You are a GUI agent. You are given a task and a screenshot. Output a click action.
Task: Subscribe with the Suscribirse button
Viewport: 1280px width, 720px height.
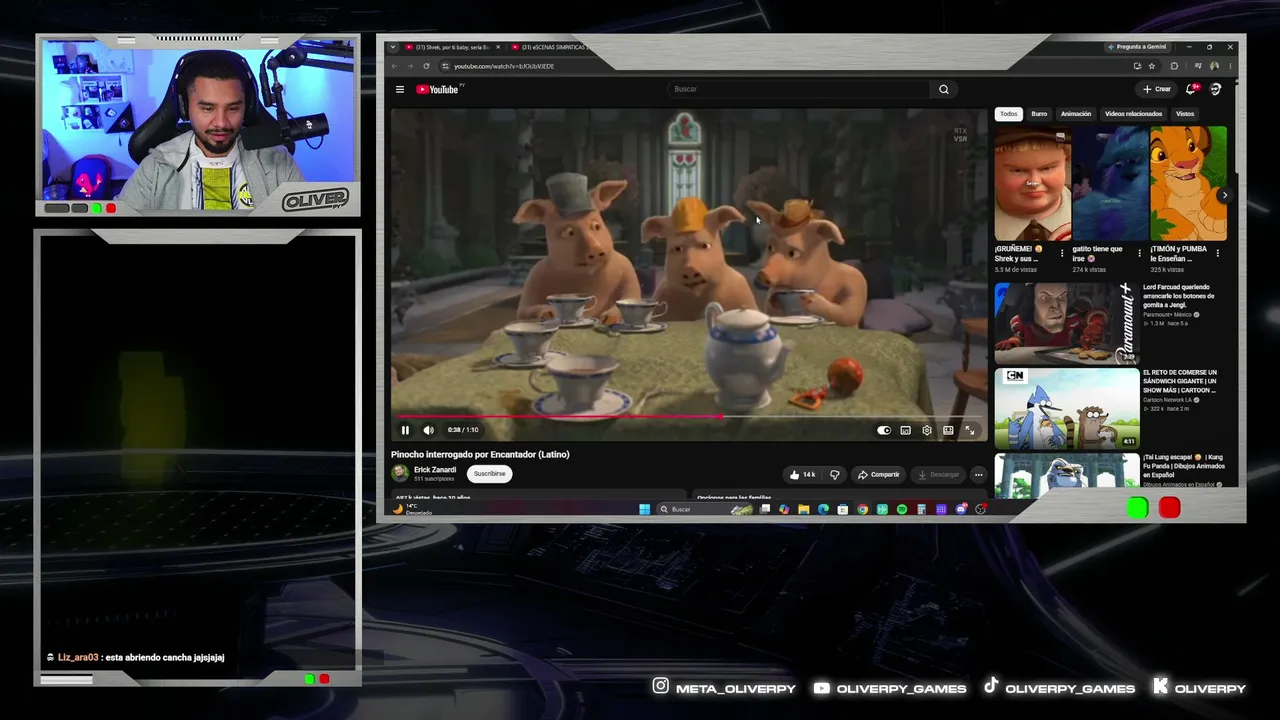point(490,474)
